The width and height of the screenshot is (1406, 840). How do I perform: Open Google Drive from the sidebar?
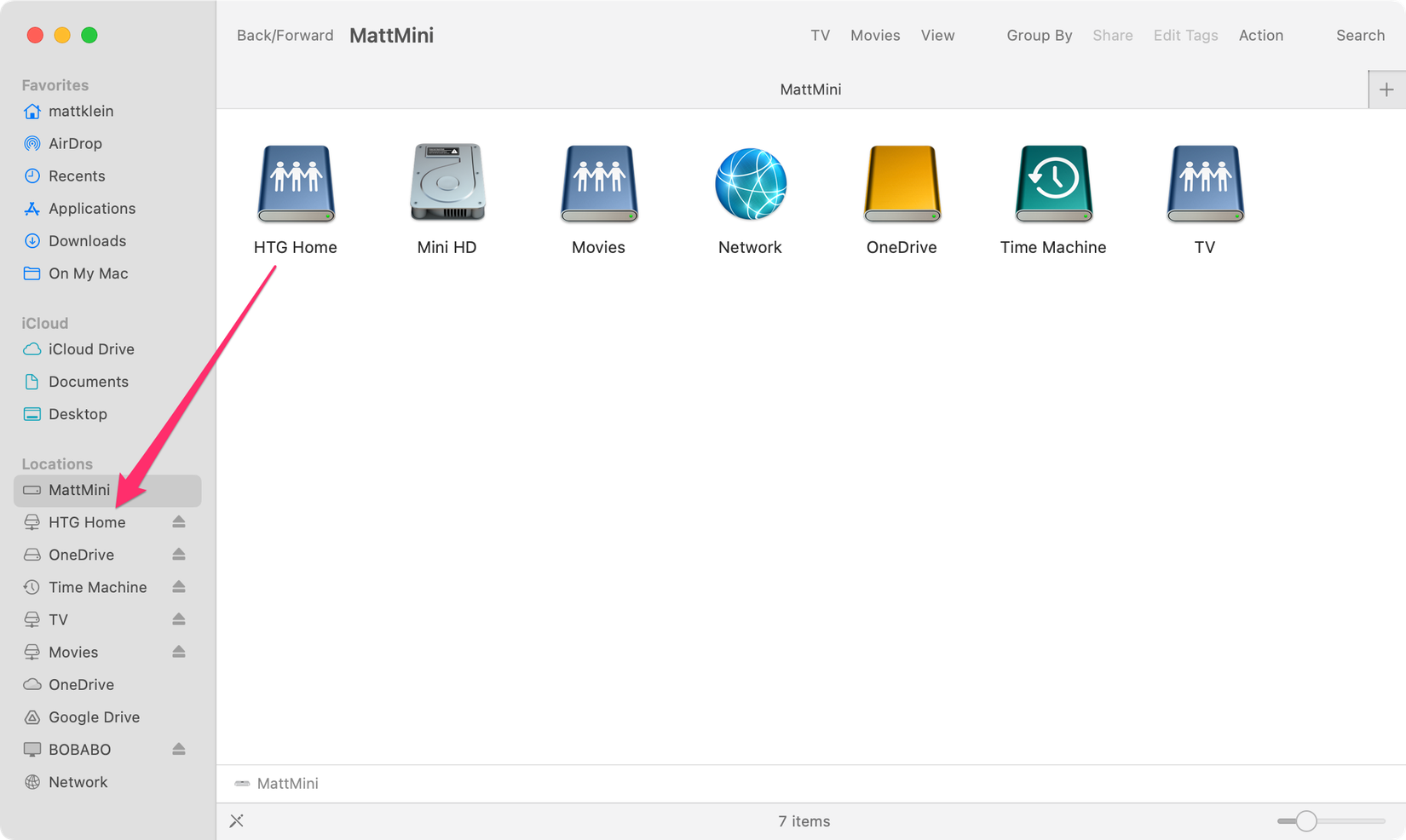(x=94, y=716)
